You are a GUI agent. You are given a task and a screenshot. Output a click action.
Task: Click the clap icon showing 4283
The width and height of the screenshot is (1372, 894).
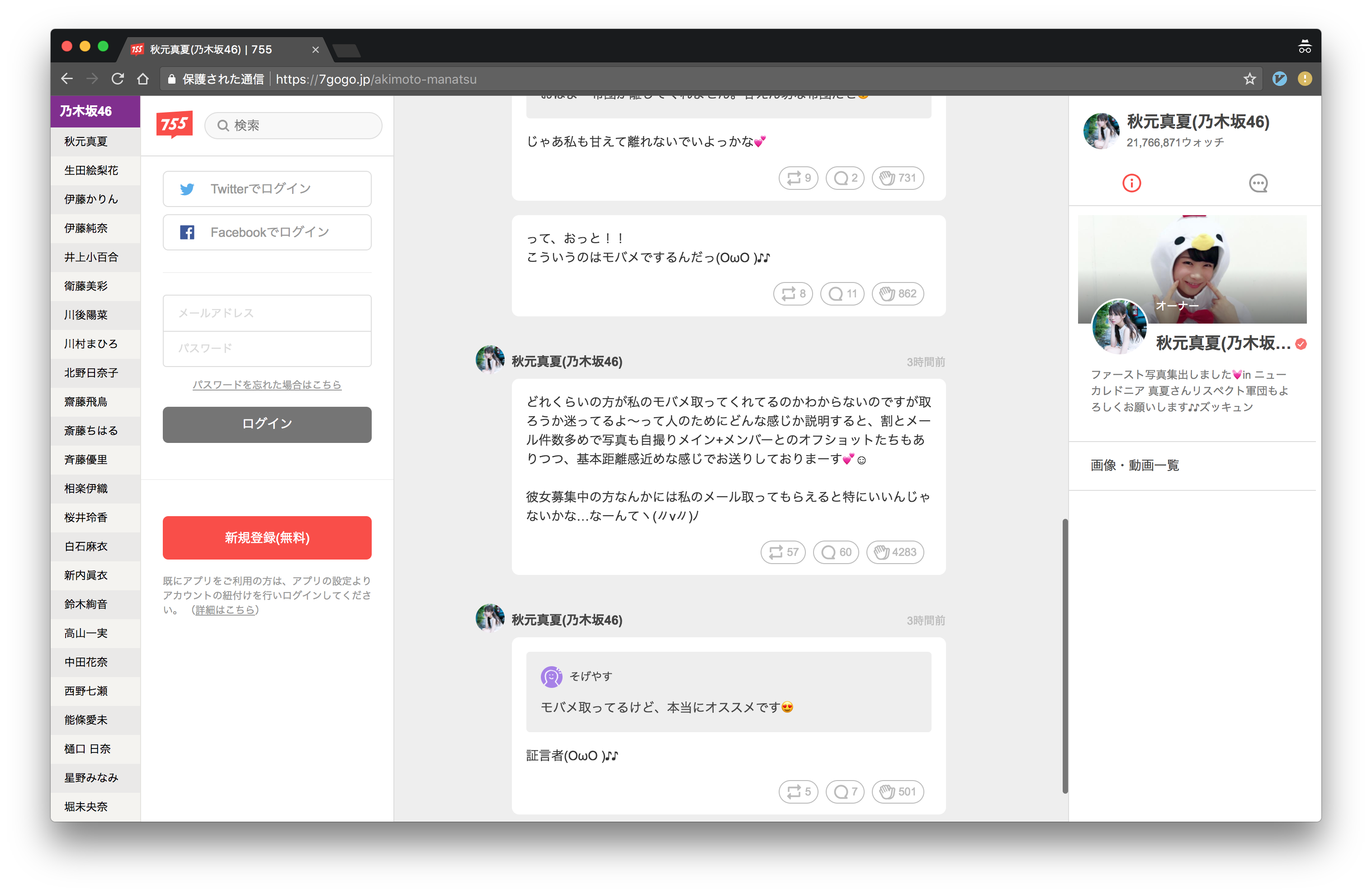click(894, 552)
